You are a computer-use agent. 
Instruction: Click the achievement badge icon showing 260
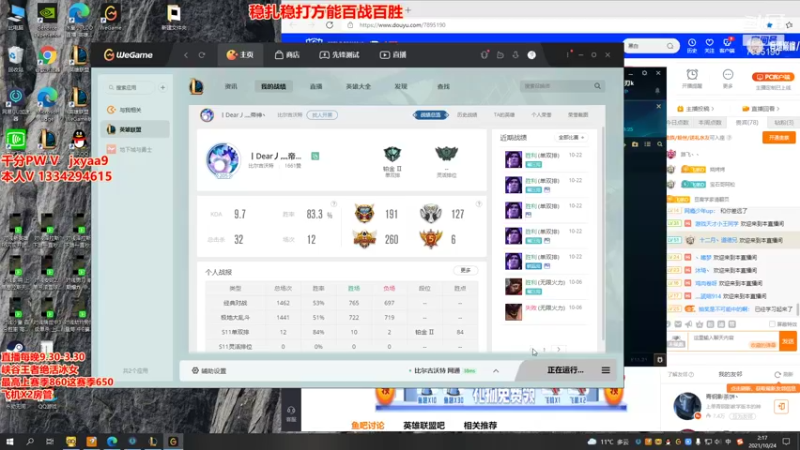364,239
